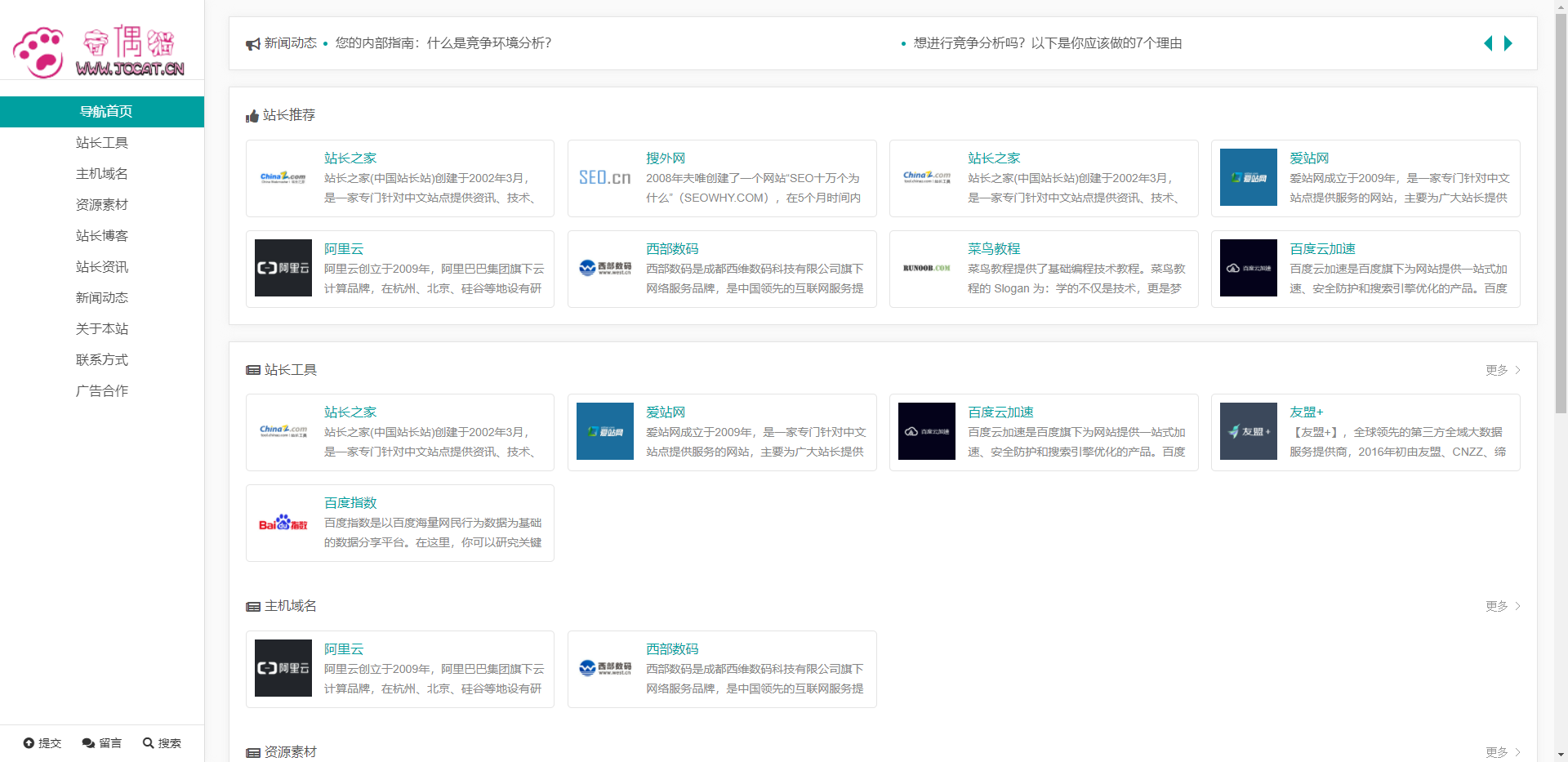This screenshot has width=1568, height=762.
Task: Click the news megaphone icon
Action: coord(253,44)
